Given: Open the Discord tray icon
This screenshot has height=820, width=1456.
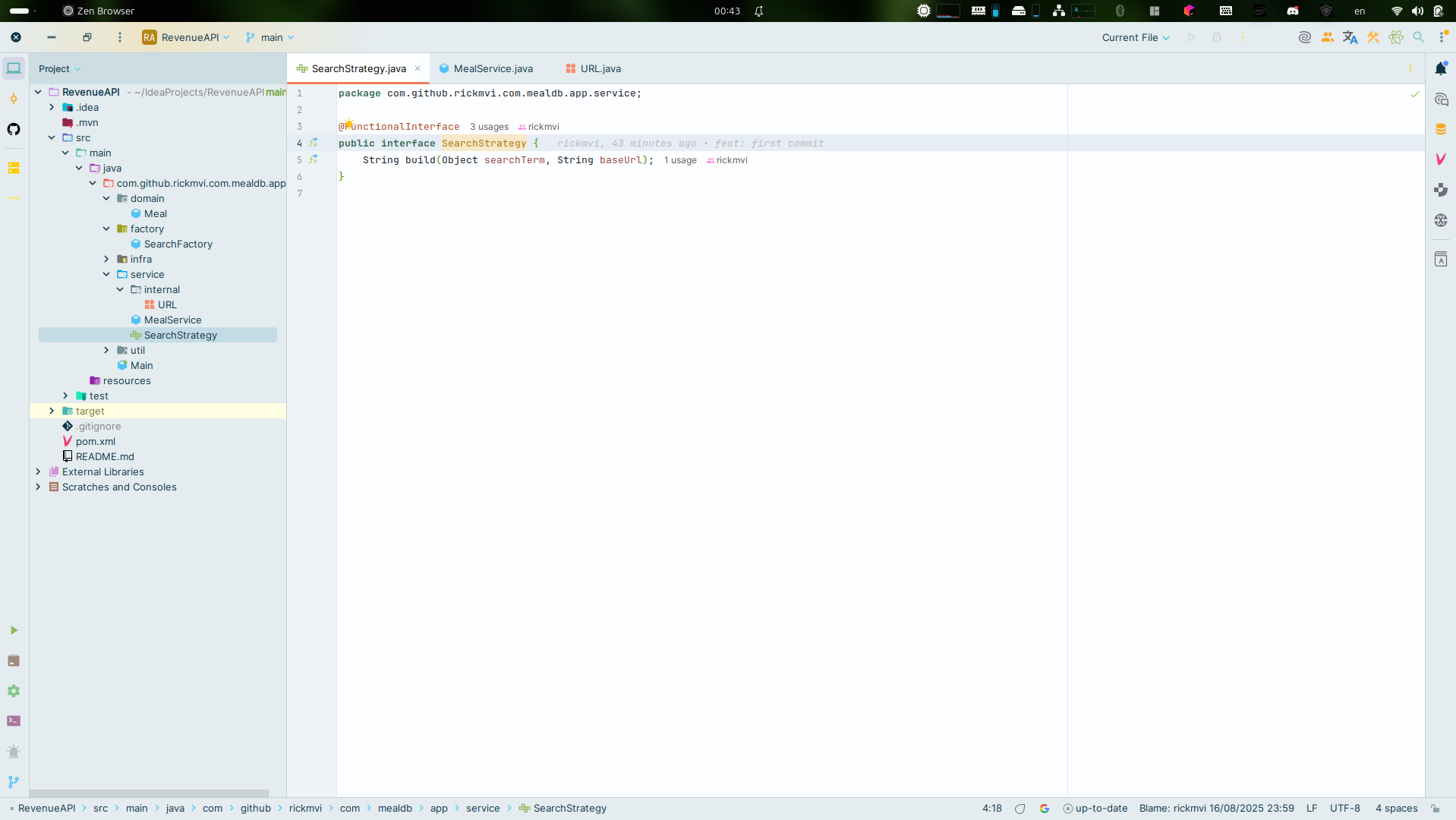Looking at the screenshot, I should point(1293,11).
